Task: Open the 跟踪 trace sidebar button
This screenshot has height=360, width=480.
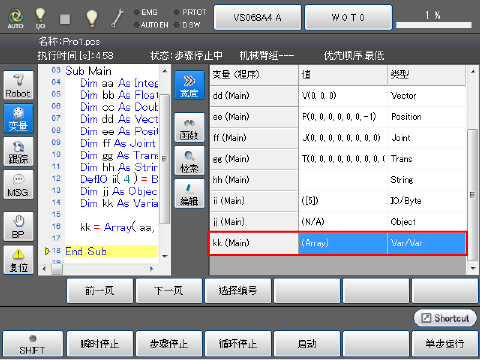Action: pyautogui.click(x=18, y=151)
